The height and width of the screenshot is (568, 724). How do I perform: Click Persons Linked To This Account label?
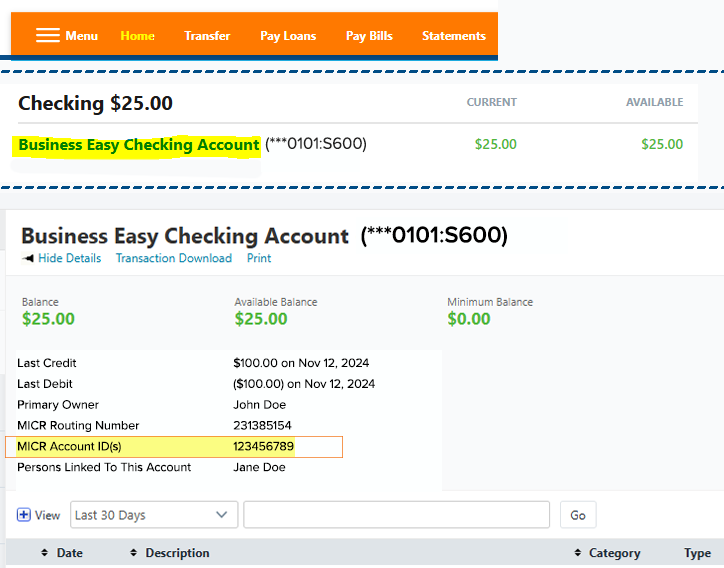pyautogui.click(x=104, y=467)
